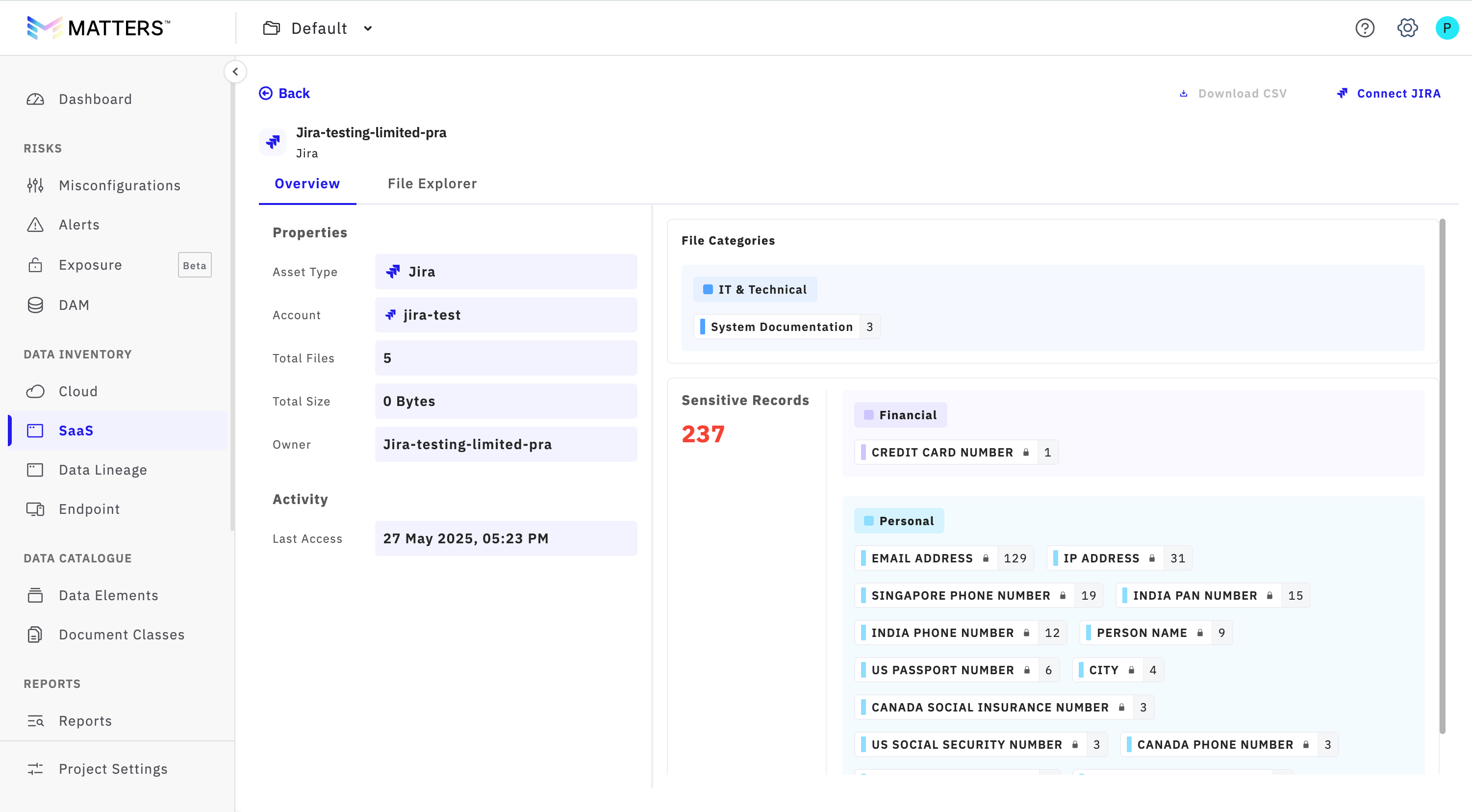Open the help question mark icon
The width and height of the screenshot is (1472, 812).
tap(1365, 28)
